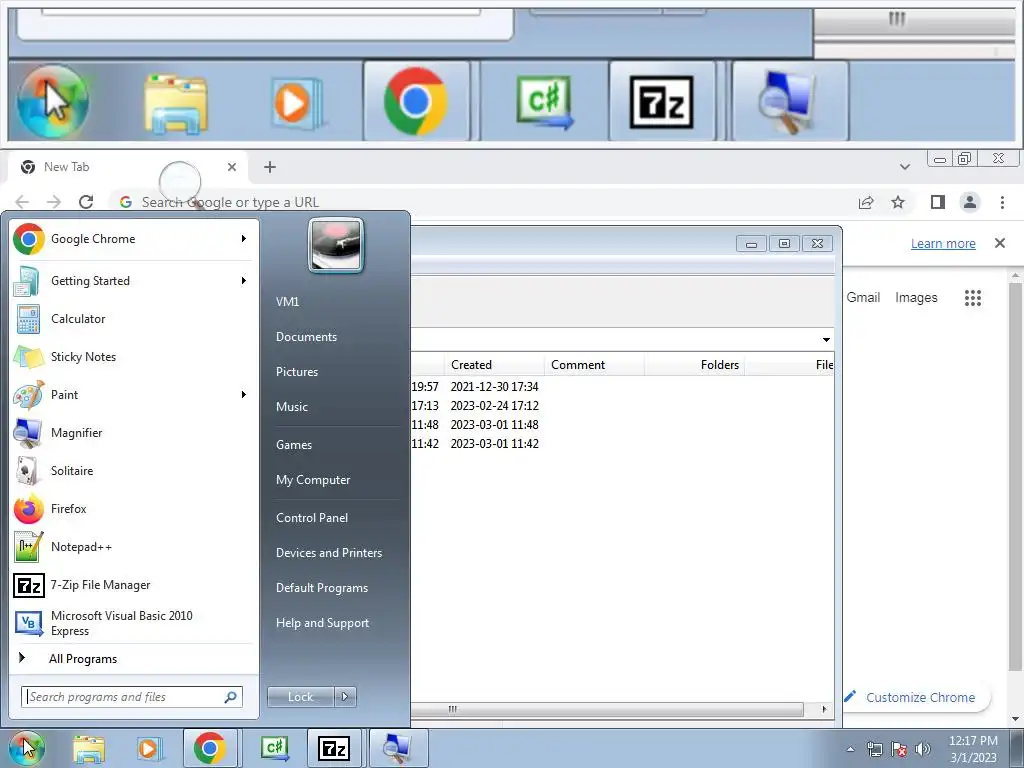Open Chrome's tab search chevron
The width and height of the screenshot is (1024, 768).
point(904,167)
